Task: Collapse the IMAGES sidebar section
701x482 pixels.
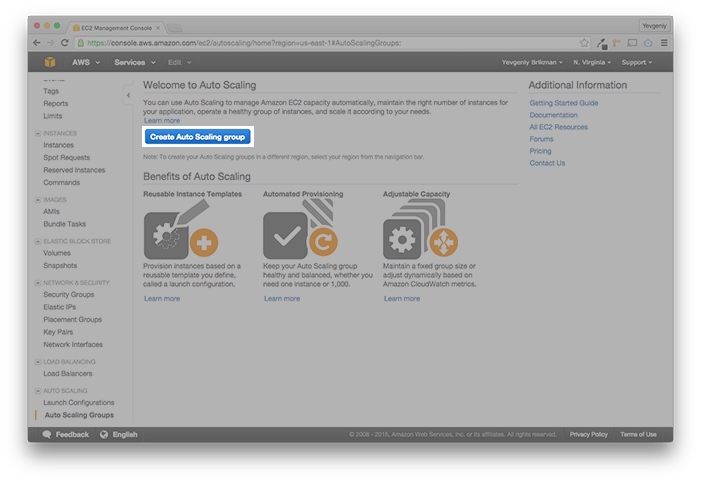Action: pyautogui.click(x=38, y=199)
